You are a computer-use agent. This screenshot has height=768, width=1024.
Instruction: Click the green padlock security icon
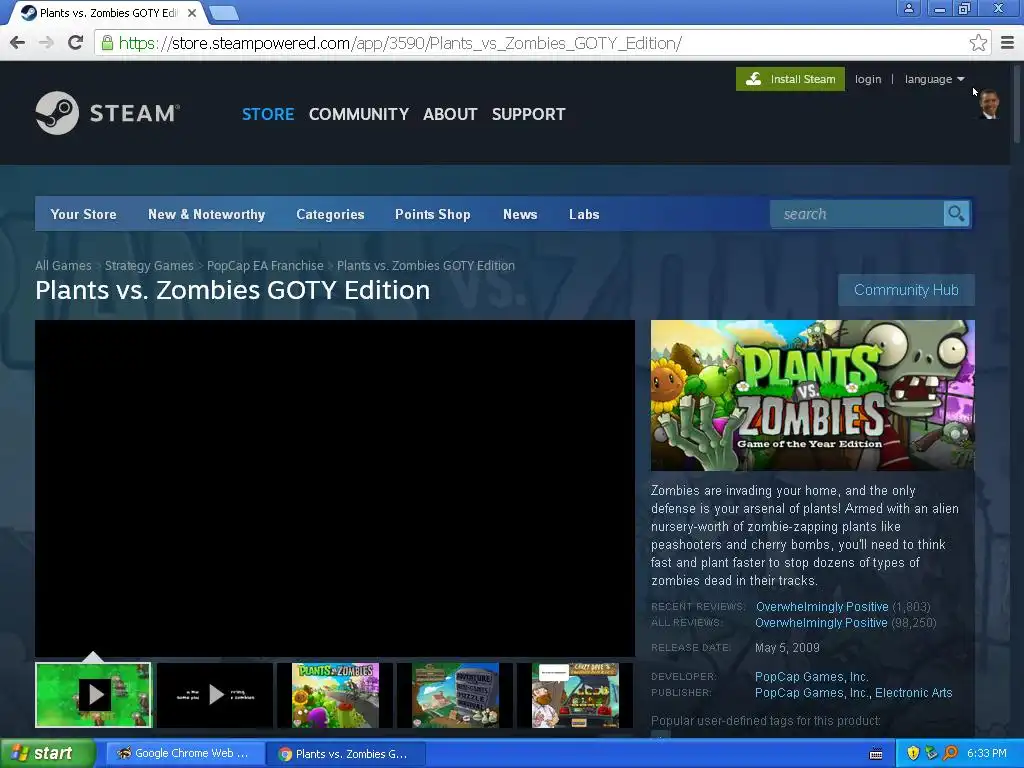107,43
